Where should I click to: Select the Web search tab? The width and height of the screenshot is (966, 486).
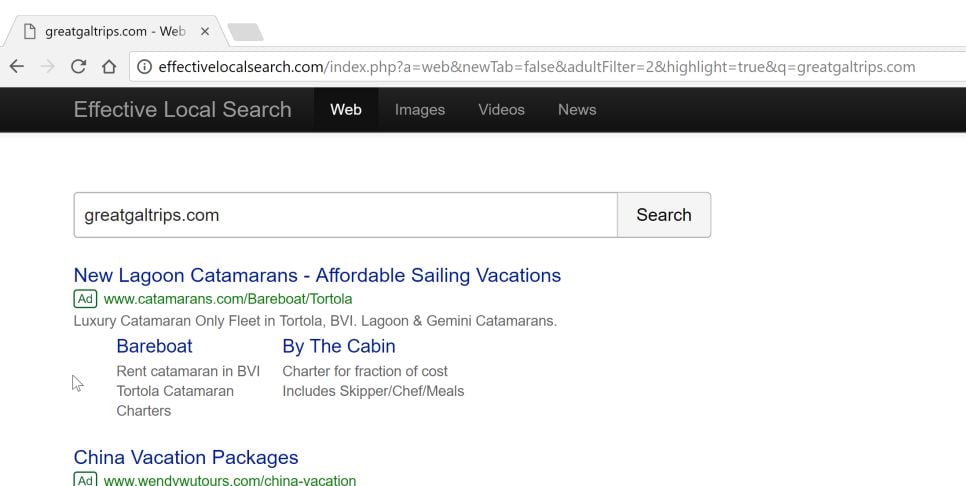click(346, 110)
